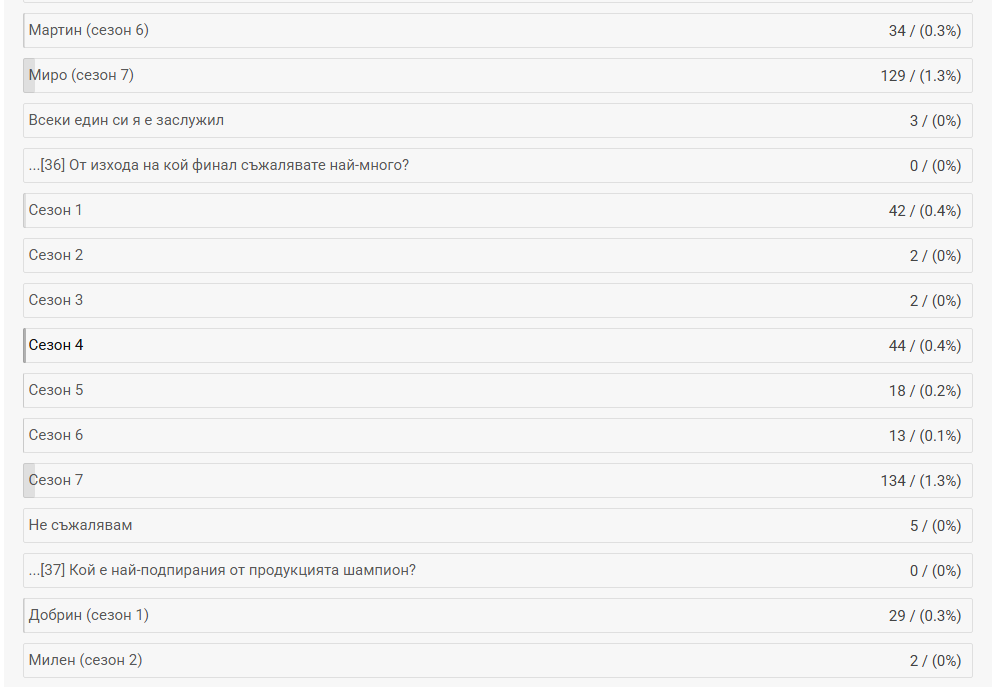Viewport: 992px width, 687px height.
Task: Select the Сезон 1 poll option
Action: pyautogui.click(x=56, y=210)
